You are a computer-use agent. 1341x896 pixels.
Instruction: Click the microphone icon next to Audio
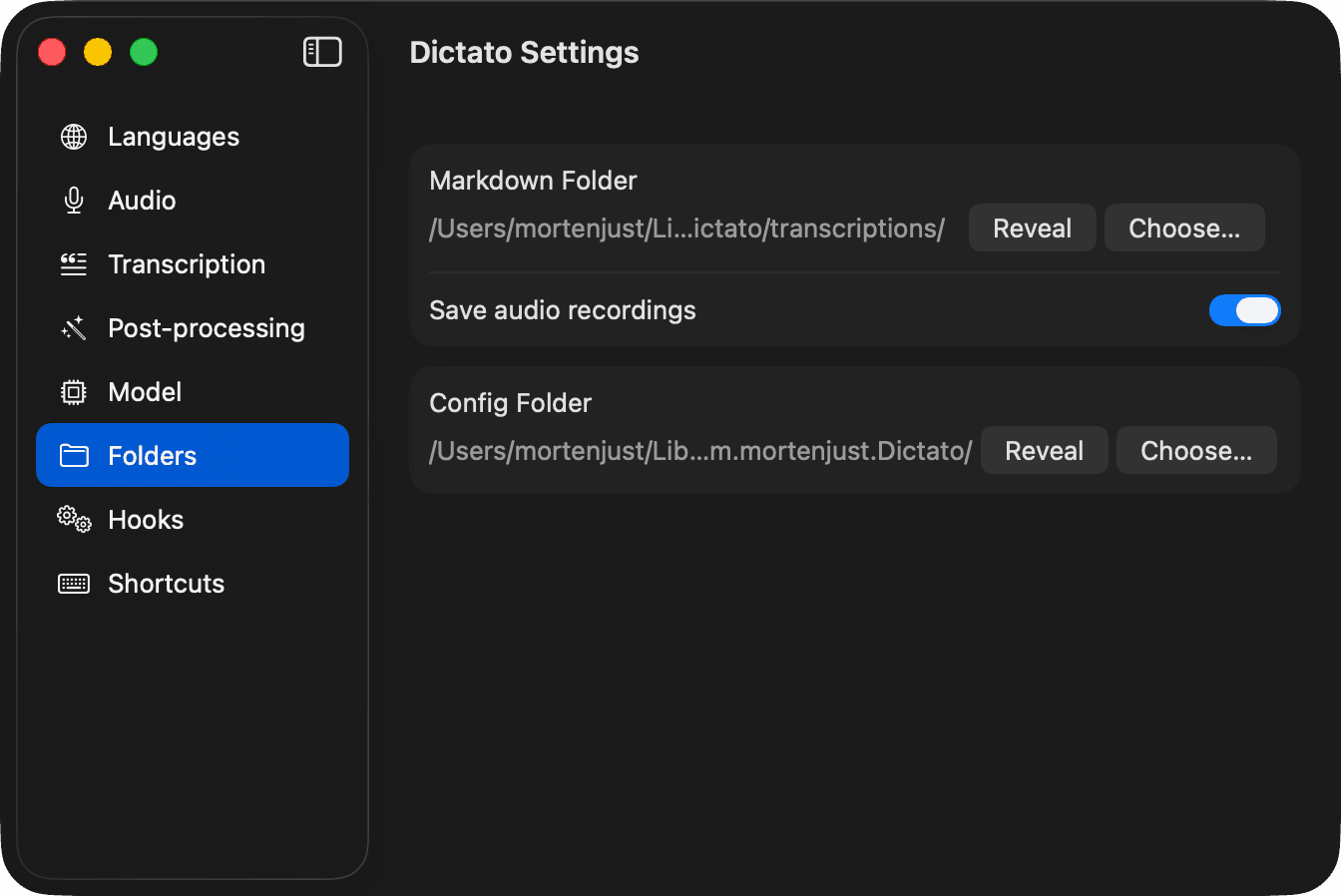pyautogui.click(x=73, y=200)
